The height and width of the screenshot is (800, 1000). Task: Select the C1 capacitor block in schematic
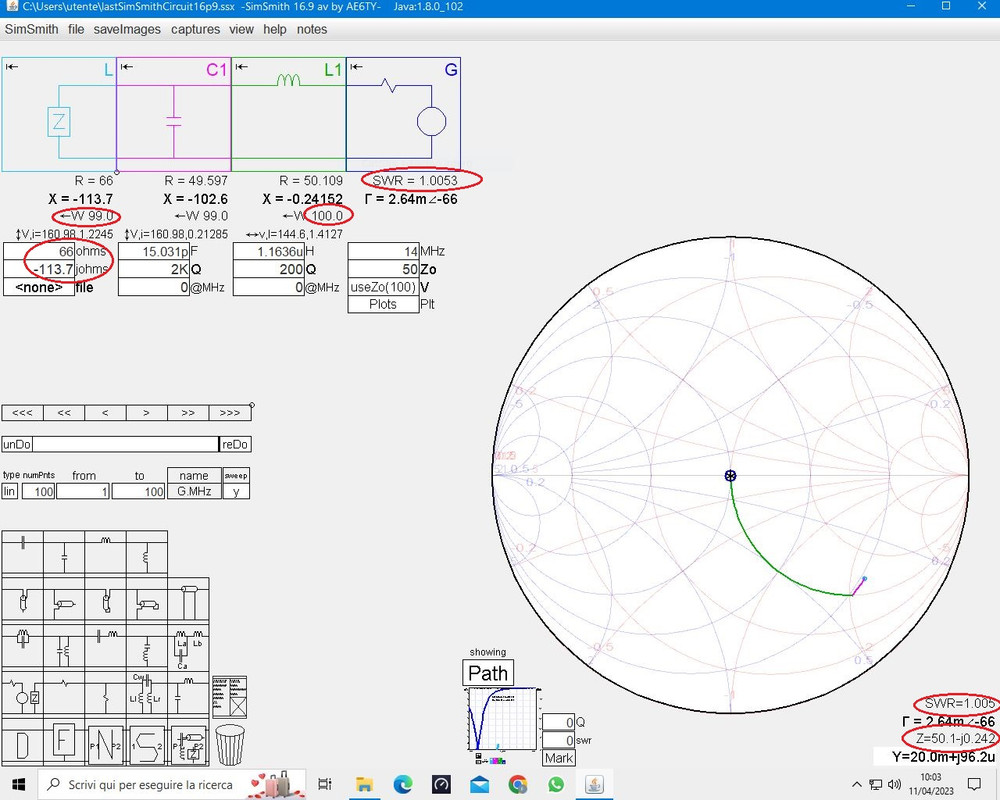click(173, 115)
